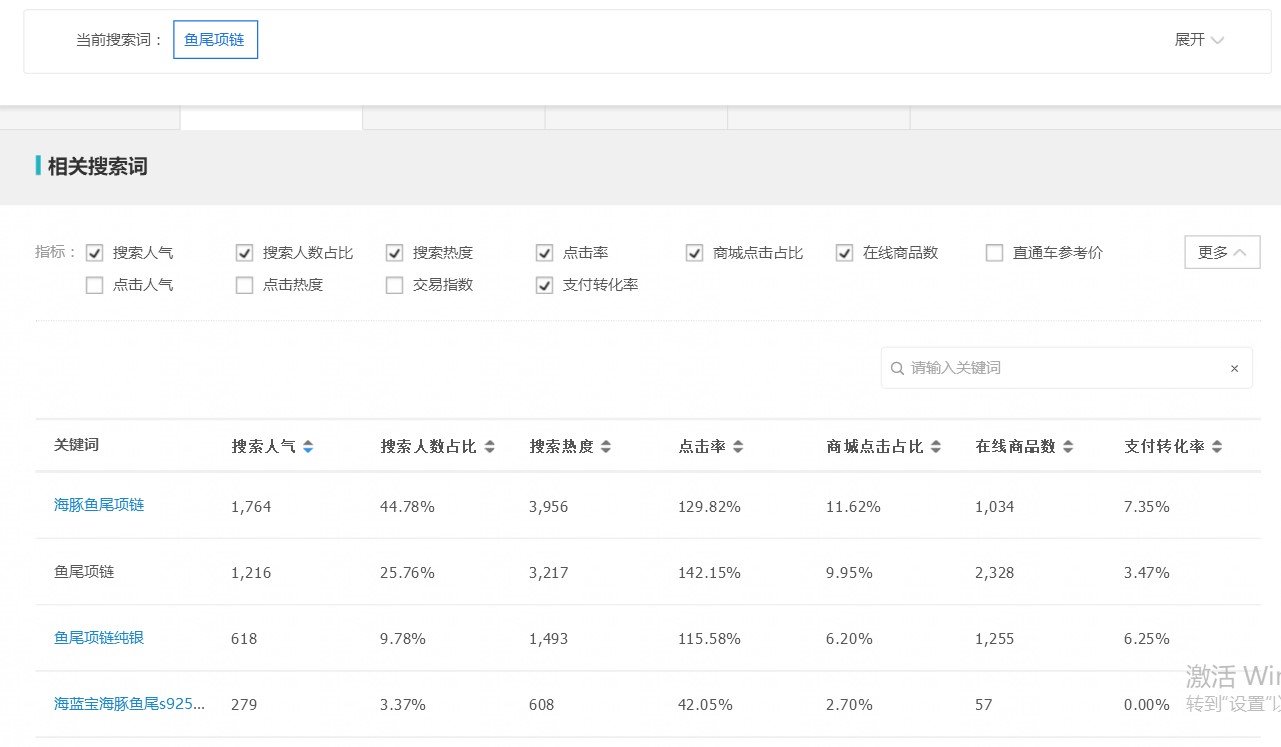
Task: Disable the 点击率 metric checkbox
Action: point(544,252)
